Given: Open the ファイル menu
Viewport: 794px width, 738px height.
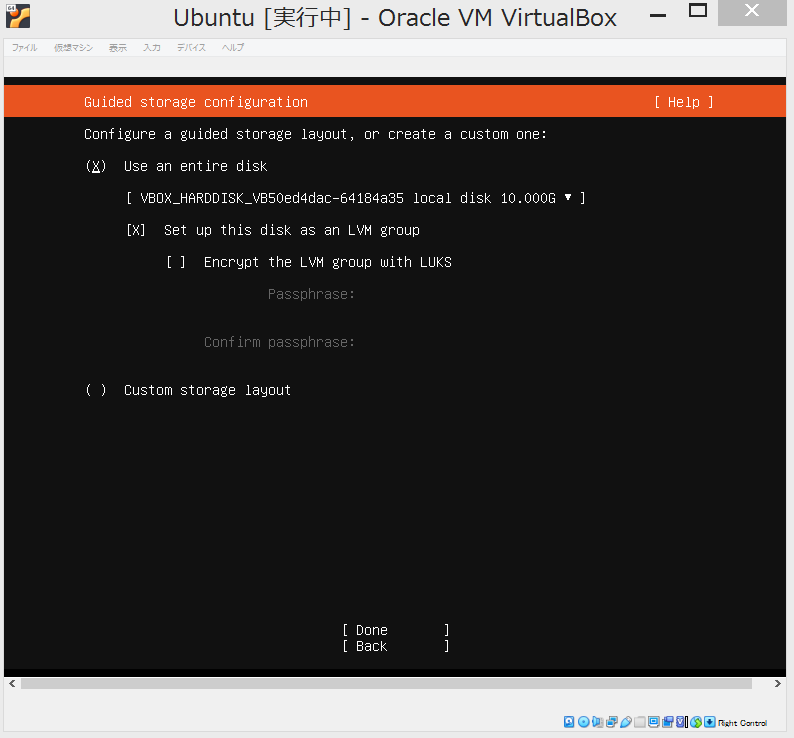Looking at the screenshot, I should click(24, 48).
